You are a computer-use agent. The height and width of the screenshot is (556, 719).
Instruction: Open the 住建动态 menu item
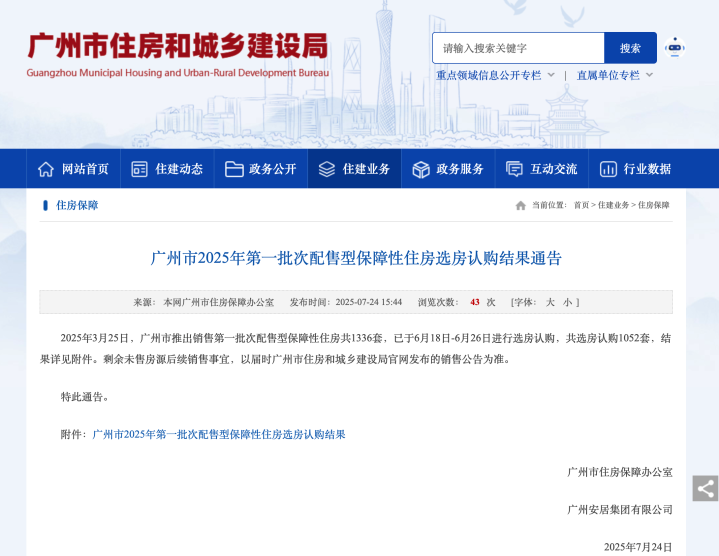click(x=167, y=169)
